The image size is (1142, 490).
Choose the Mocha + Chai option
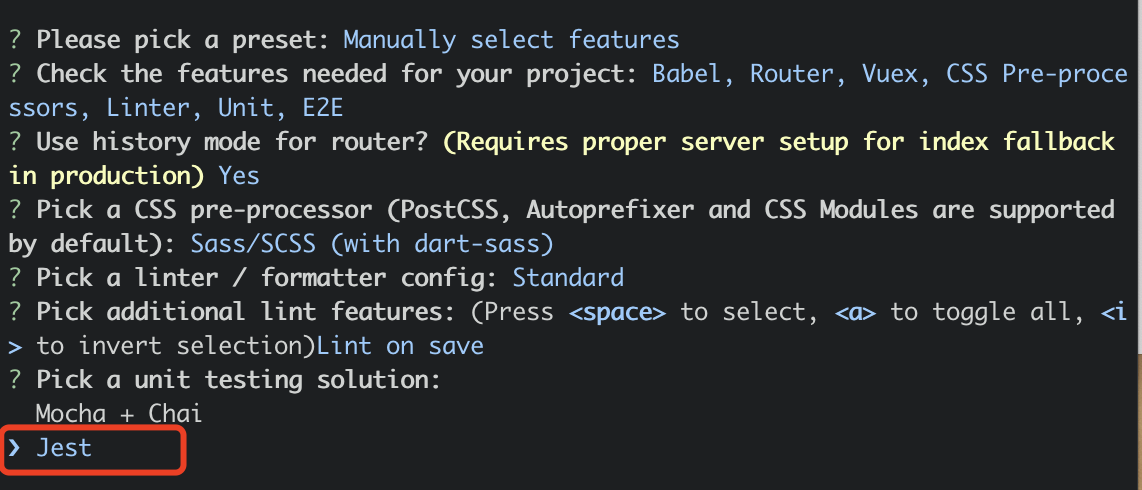[118, 413]
